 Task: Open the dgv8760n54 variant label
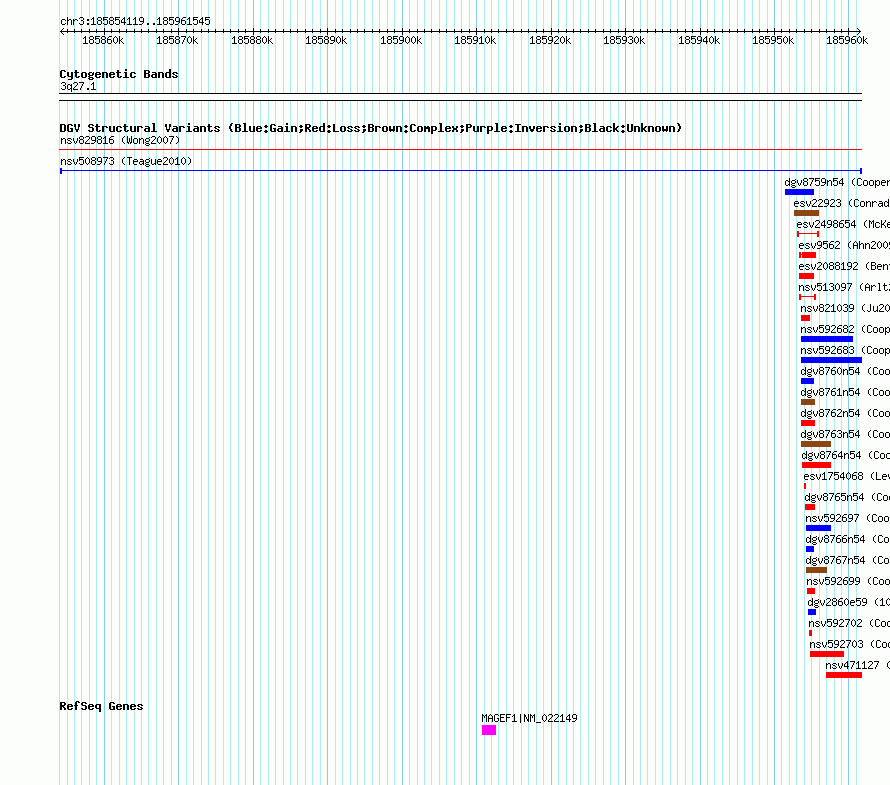[x=845, y=371]
